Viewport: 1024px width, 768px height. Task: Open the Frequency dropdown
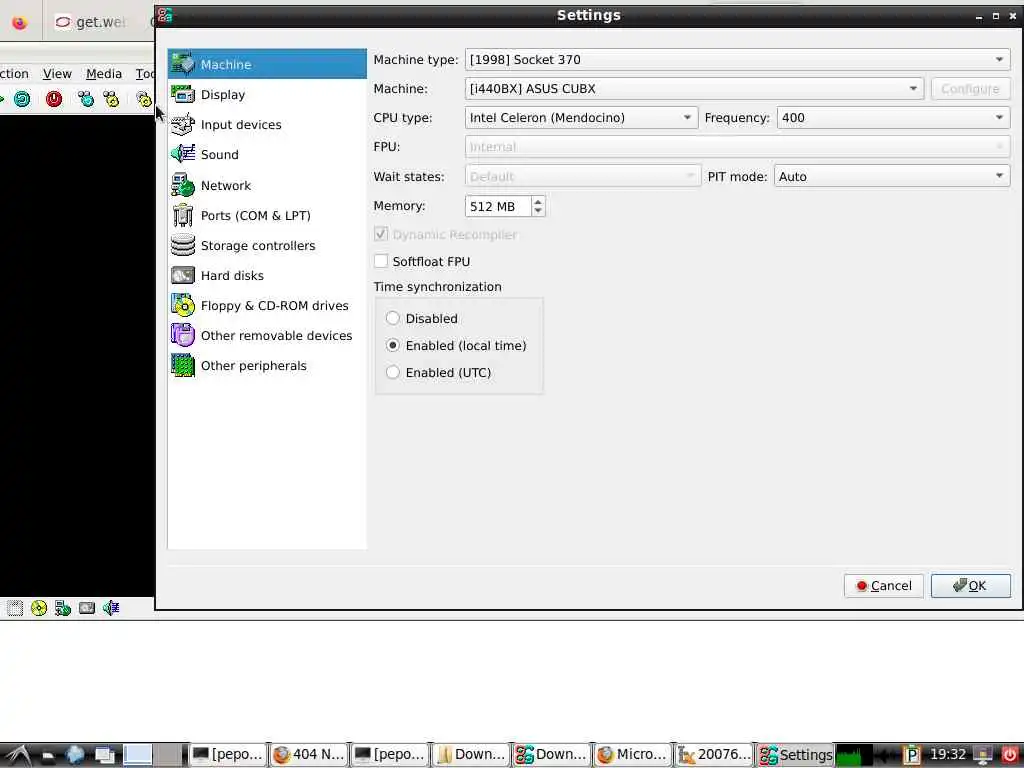coord(893,118)
